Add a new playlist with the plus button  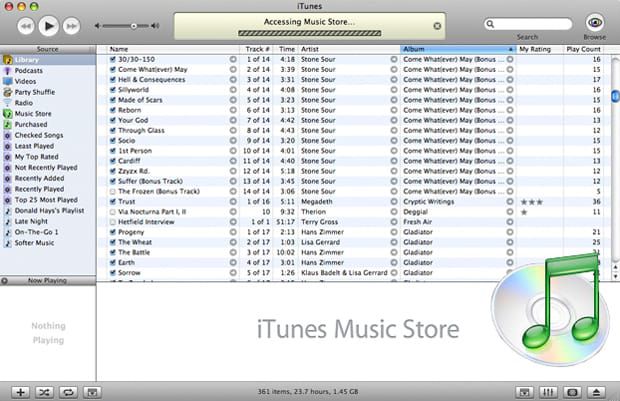coord(21,392)
